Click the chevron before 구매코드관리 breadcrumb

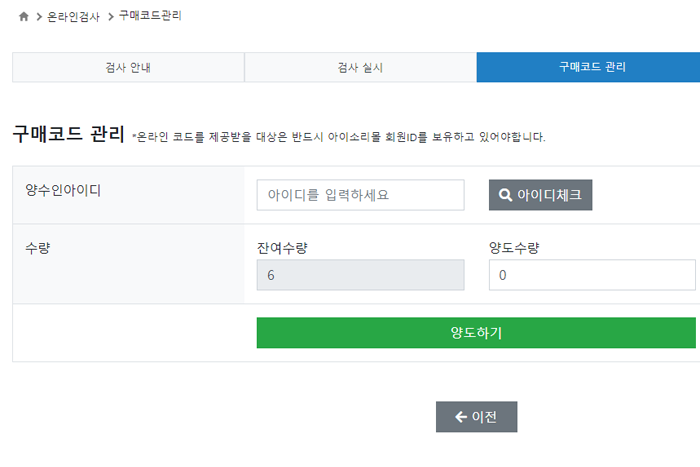[x=110, y=17]
